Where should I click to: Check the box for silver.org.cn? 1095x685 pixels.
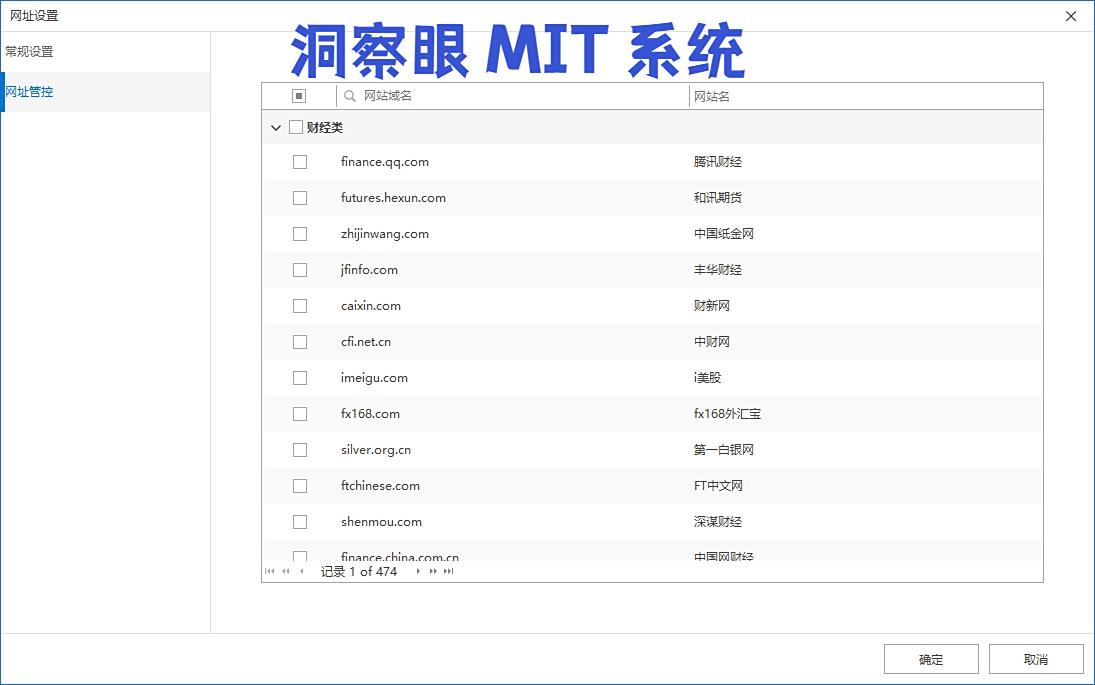point(300,450)
